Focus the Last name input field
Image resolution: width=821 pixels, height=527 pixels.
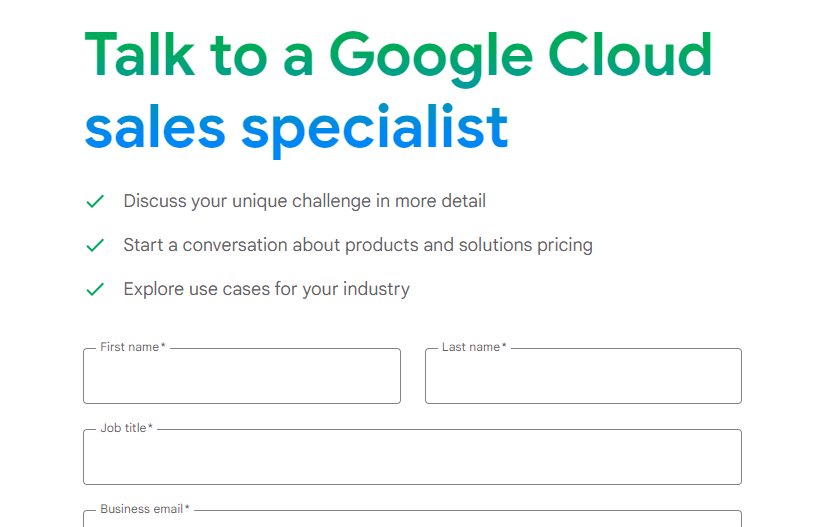click(x=583, y=376)
